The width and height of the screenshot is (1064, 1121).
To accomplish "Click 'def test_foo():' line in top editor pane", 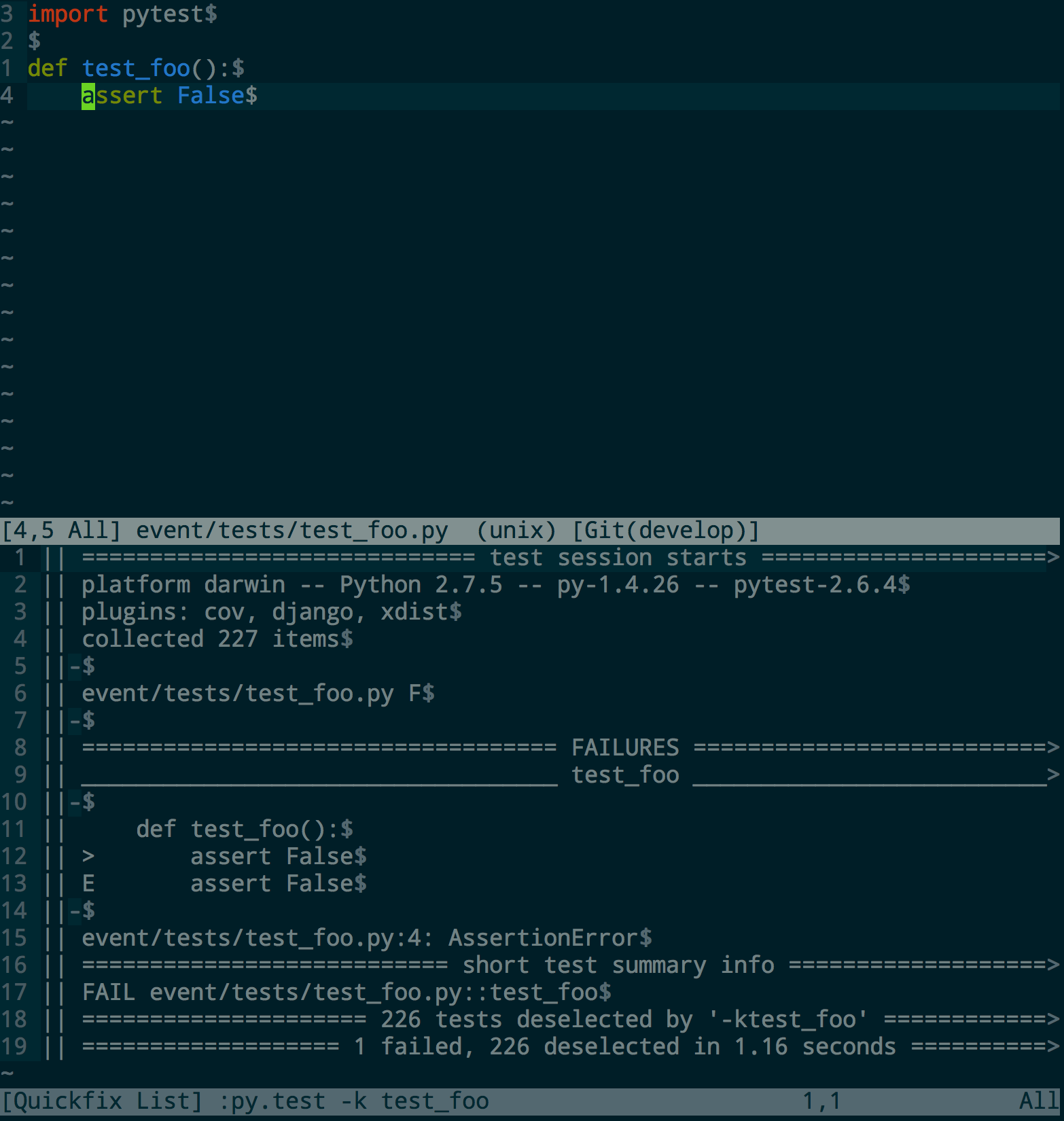I will pos(136,68).
